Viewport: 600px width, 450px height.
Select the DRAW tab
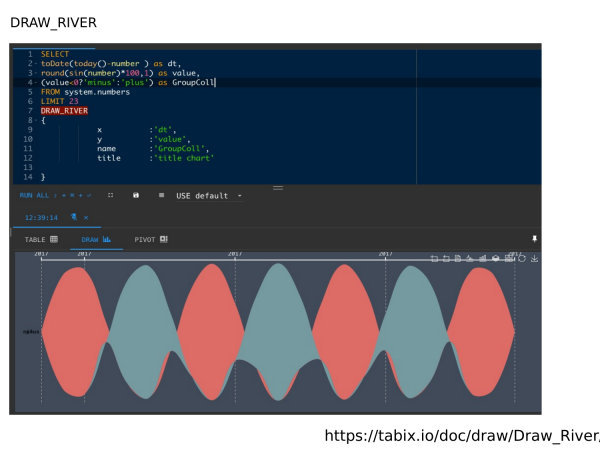(x=96, y=240)
